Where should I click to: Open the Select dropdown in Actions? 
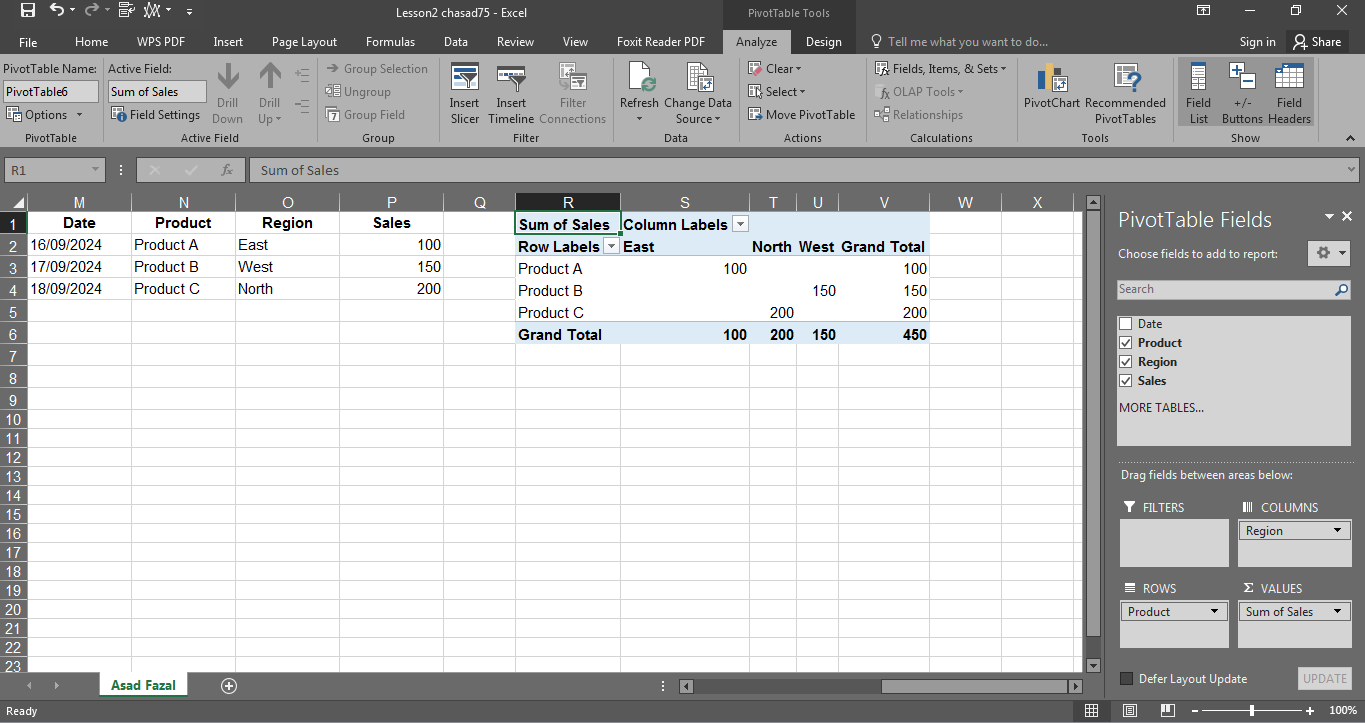[777, 92]
